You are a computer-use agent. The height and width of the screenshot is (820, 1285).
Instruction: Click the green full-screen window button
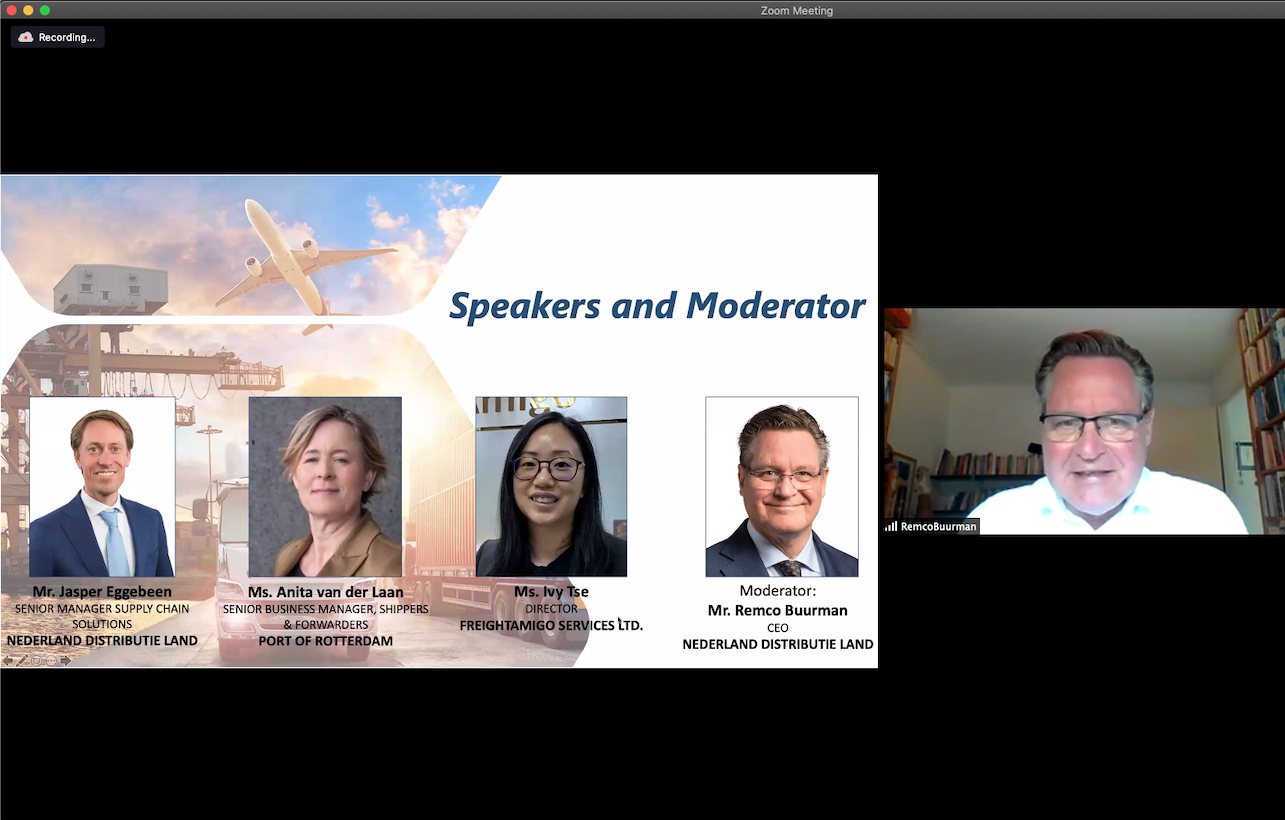(x=45, y=10)
